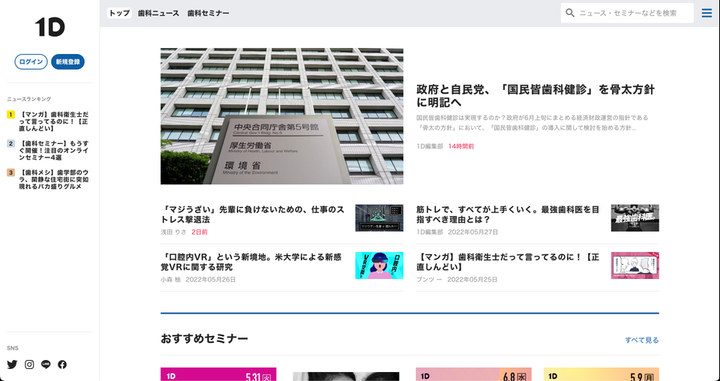
Task: Open the hamburger menu icon
Action: point(707,13)
